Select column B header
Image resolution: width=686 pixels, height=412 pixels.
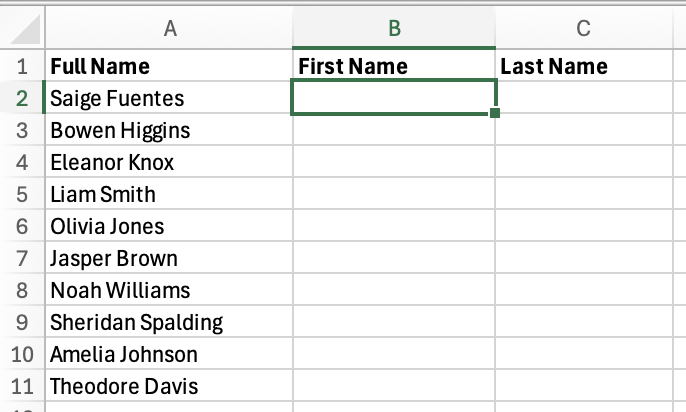[394, 29]
